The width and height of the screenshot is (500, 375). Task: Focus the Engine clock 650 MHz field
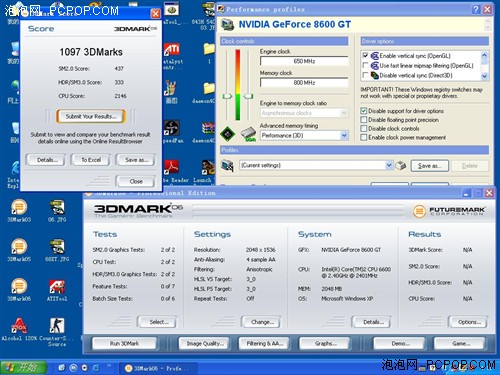304,61
